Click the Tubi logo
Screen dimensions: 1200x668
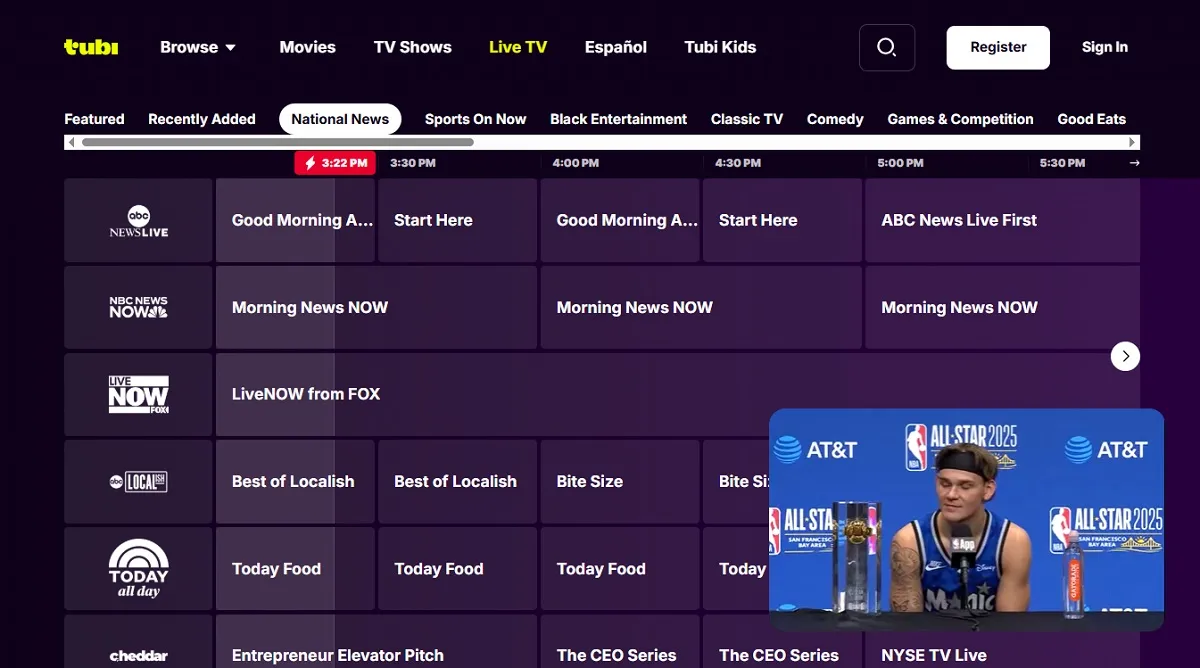point(91,47)
